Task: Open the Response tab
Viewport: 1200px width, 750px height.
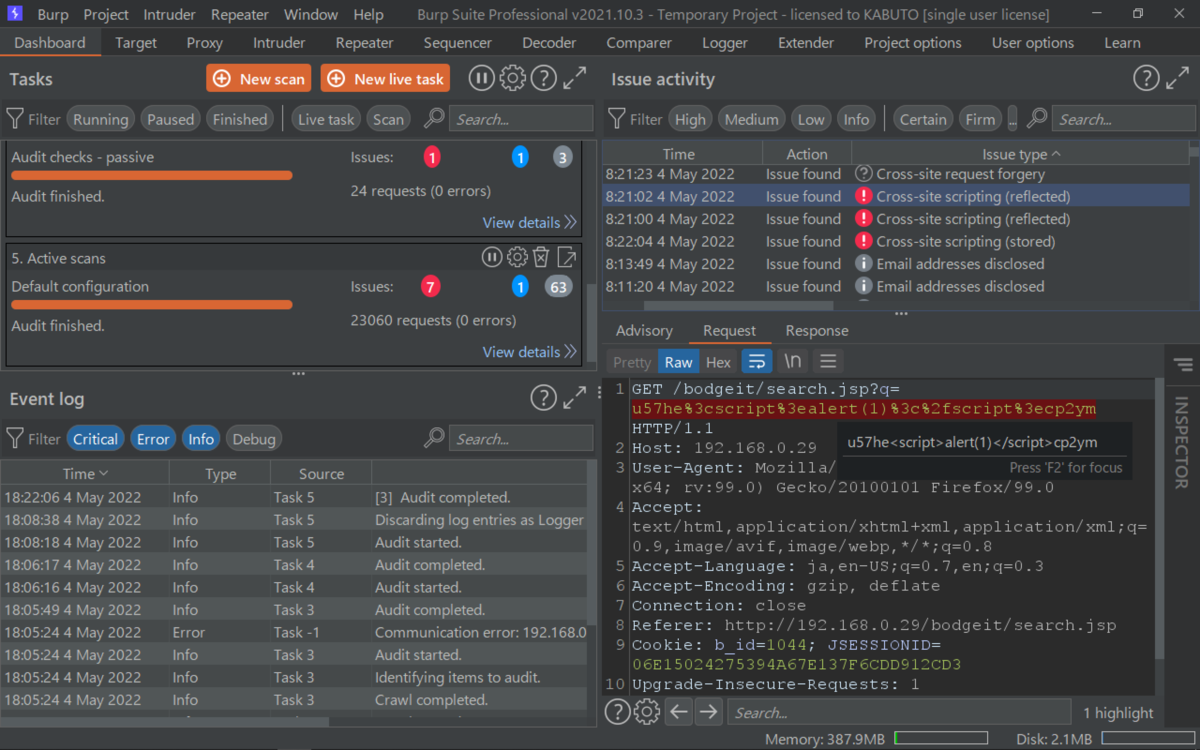Action: pos(817,330)
